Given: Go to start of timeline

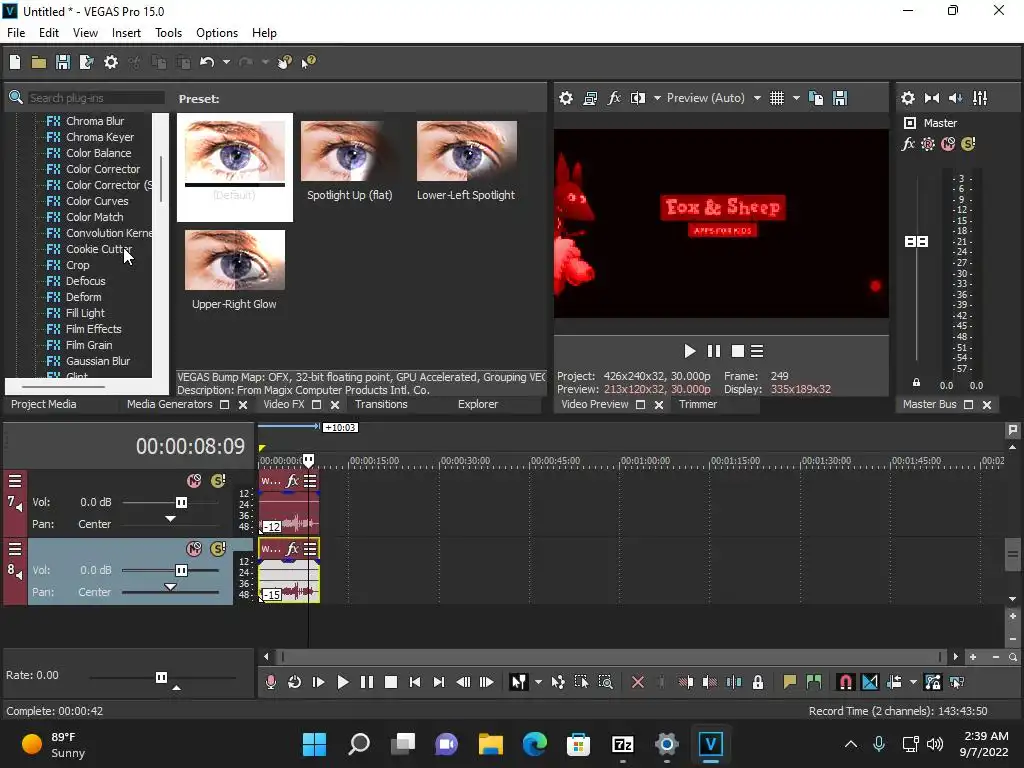Looking at the screenshot, I should tap(415, 682).
